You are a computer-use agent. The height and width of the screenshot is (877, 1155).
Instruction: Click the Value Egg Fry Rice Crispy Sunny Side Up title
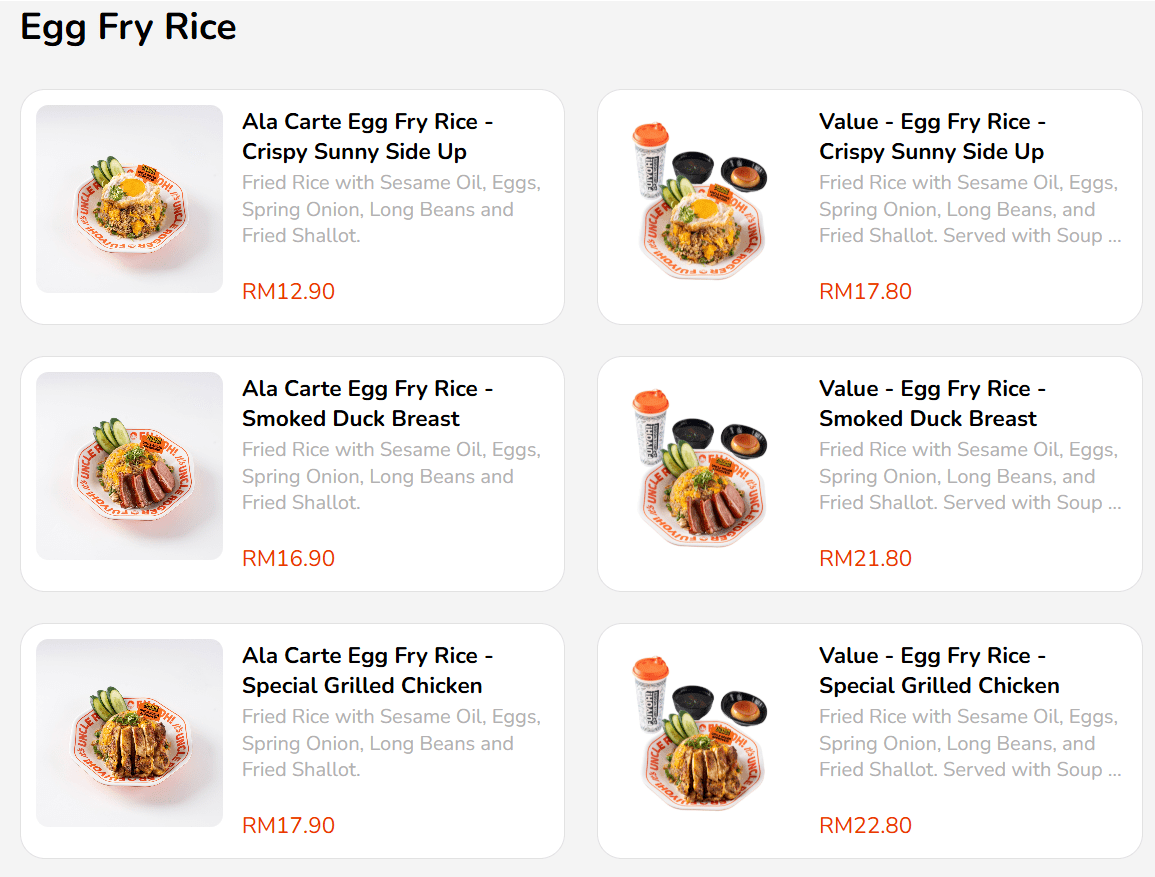coord(931,137)
